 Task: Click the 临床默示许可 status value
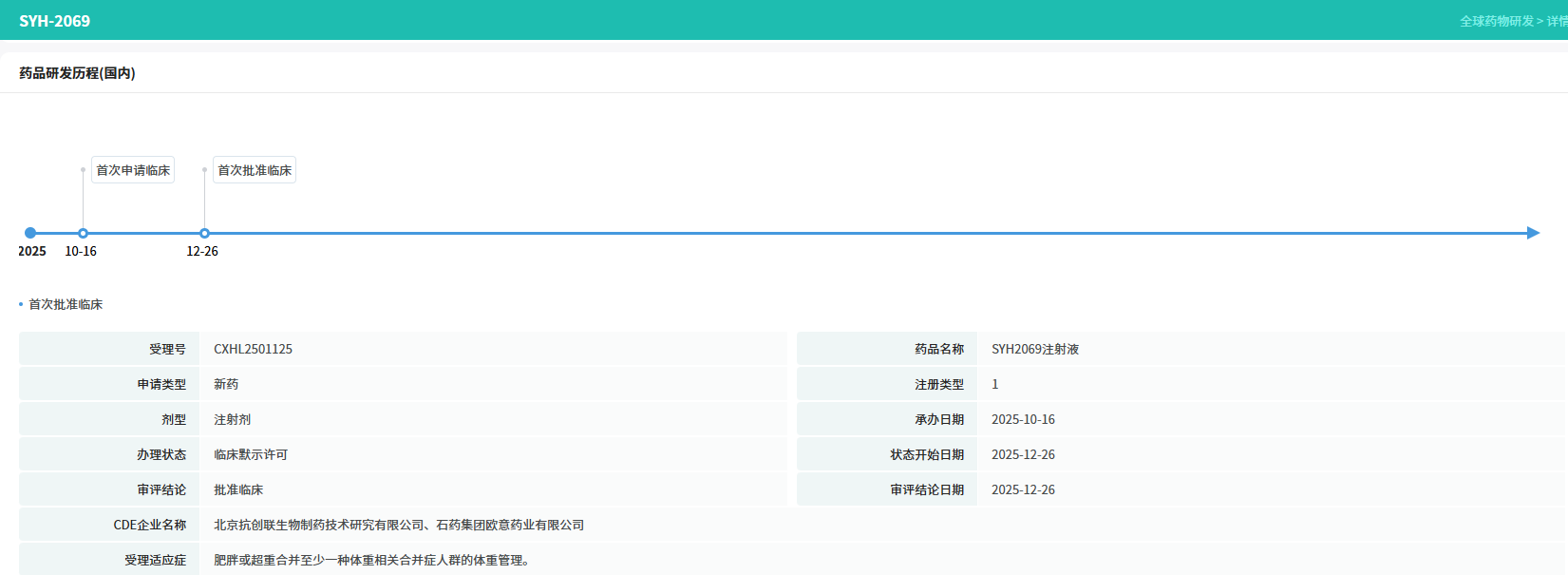[251, 455]
